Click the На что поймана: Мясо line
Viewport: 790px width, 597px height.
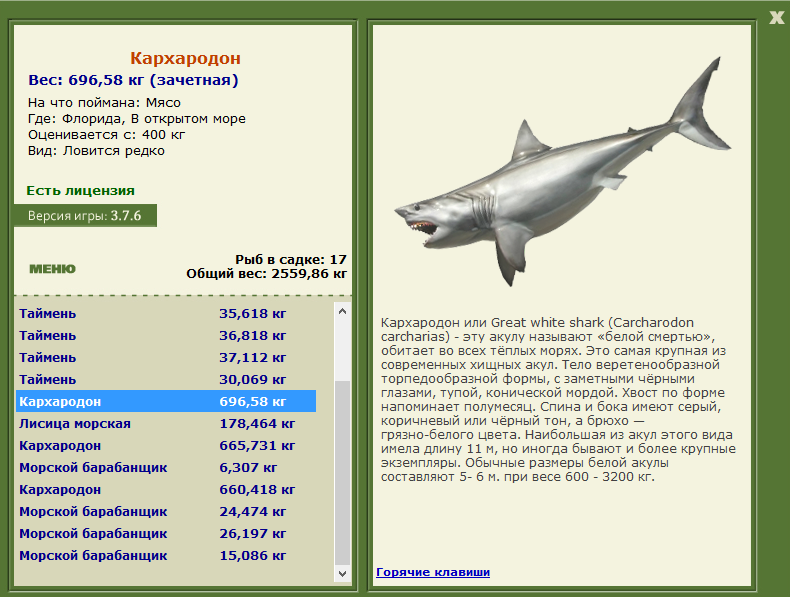(104, 103)
